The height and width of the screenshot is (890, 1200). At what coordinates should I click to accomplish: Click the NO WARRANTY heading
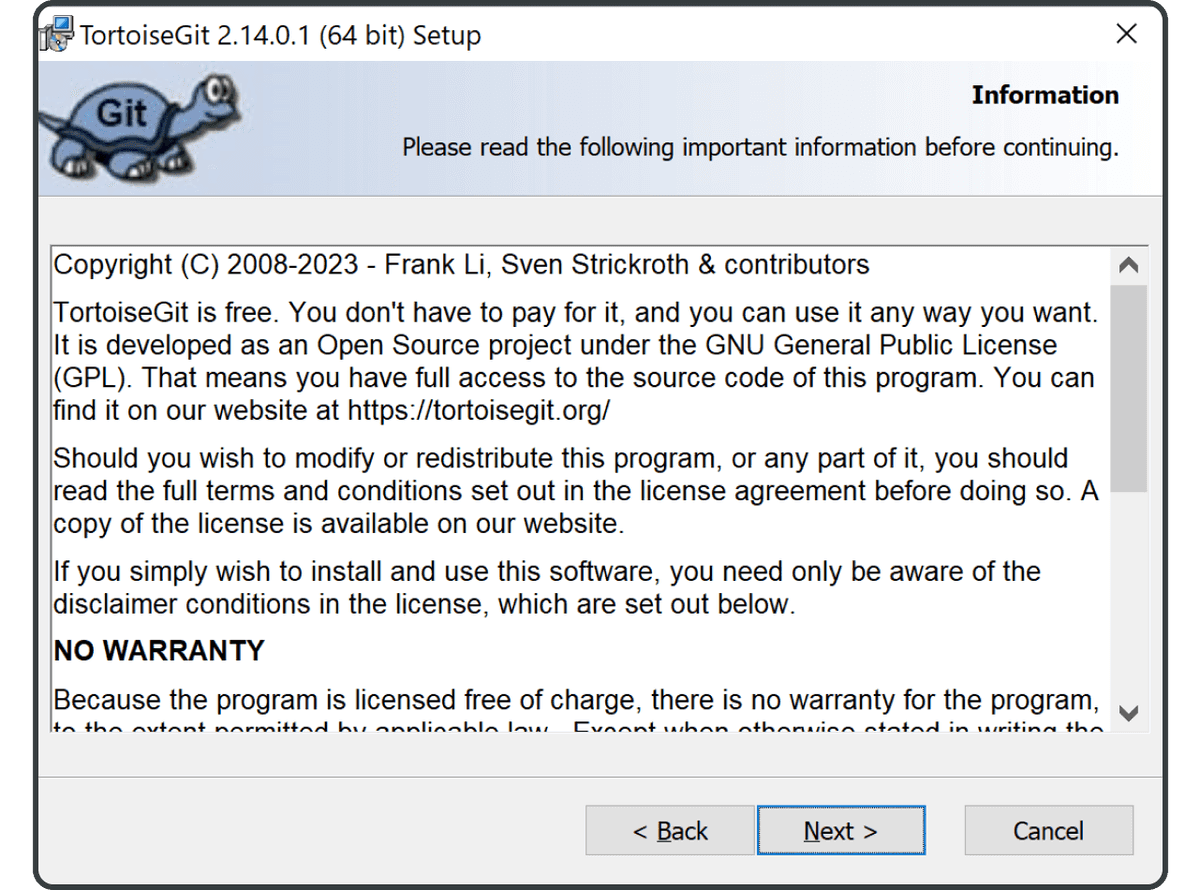pos(159,651)
